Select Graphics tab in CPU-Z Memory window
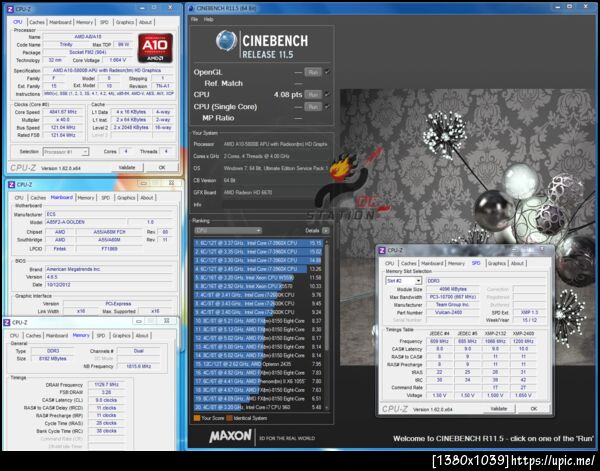This screenshot has width=600, height=471. tap(121, 336)
